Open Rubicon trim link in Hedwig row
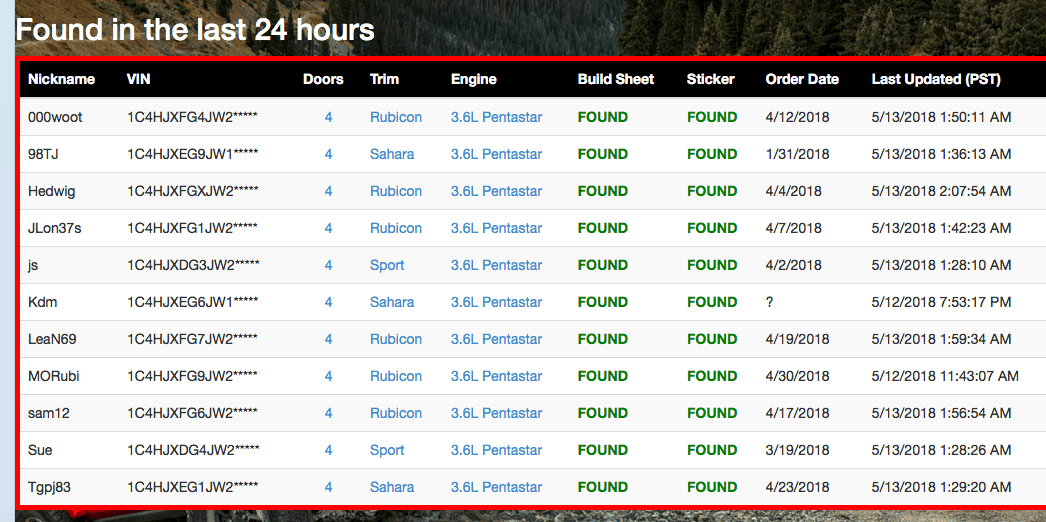Viewport: 1046px width, 522px height. 396,191
